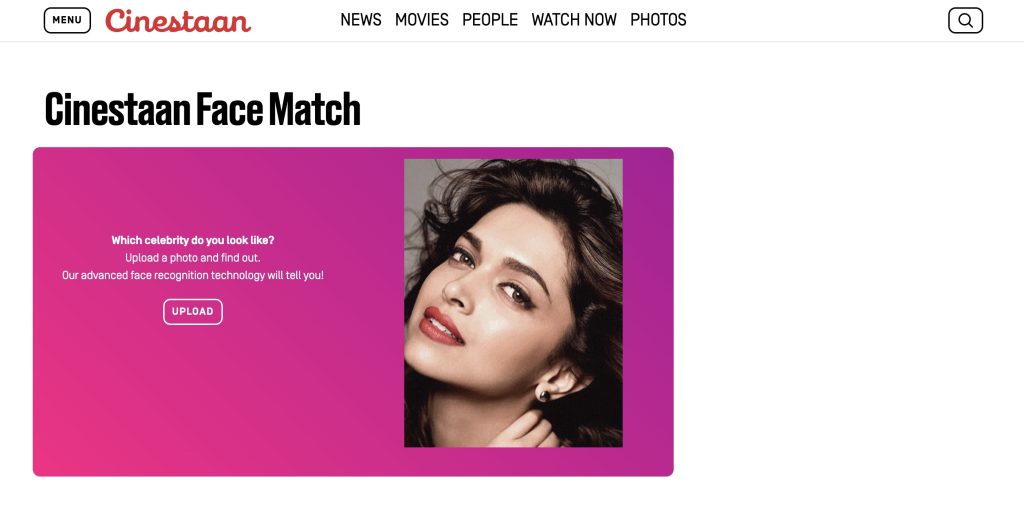Click the portrait photo in the banner
The height and width of the screenshot is (529, 1024).
click(x=513, y=303)
